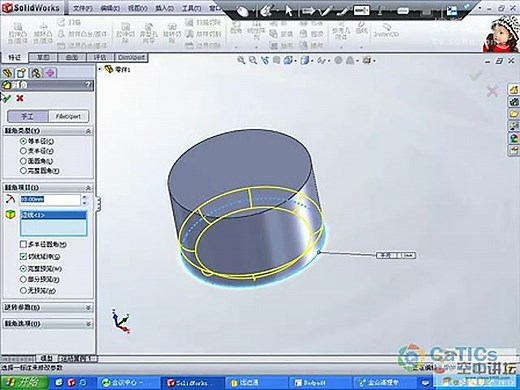Click the Zoom to Area magnifier icon
520x390 pixels.
tap(253, 60)
